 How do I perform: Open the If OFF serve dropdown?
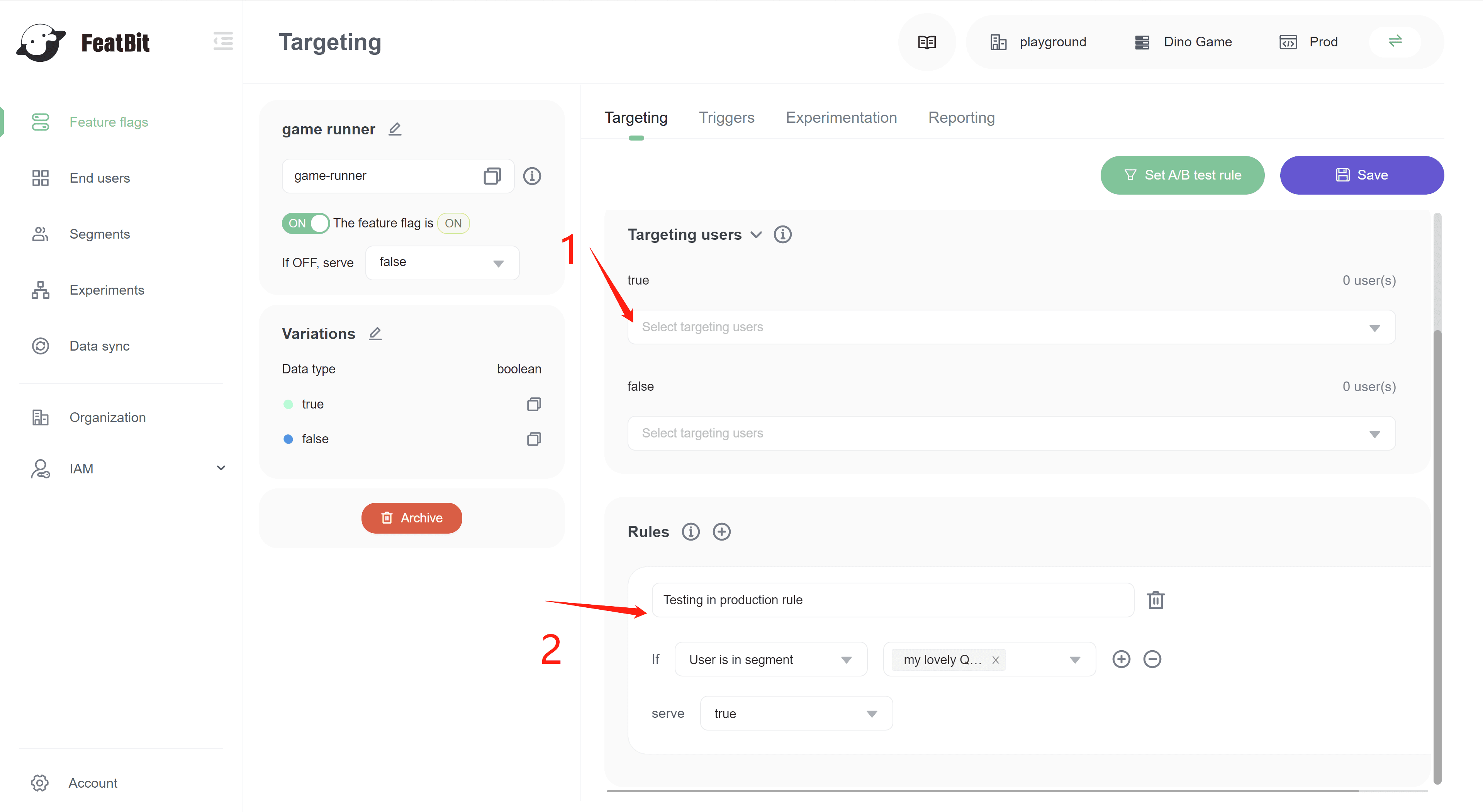[x=442, y=263]
